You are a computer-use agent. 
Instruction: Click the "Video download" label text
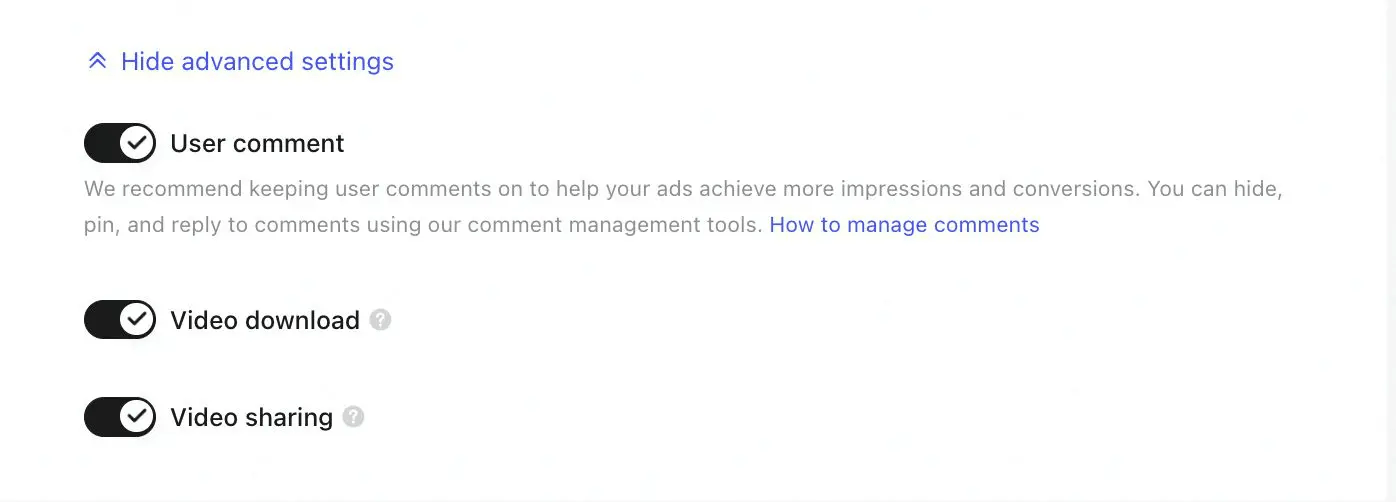(265, 320)
